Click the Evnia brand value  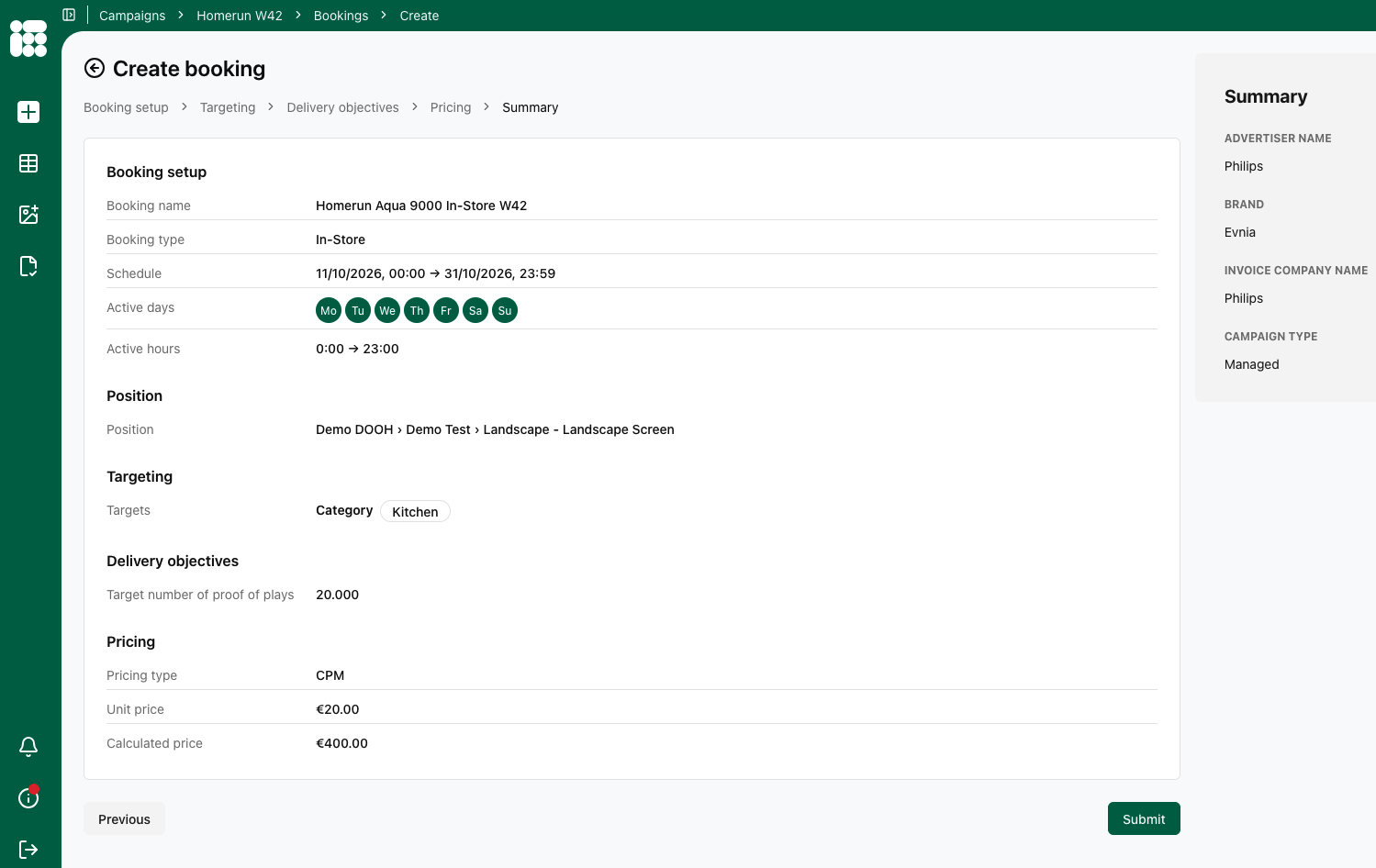1240,232
